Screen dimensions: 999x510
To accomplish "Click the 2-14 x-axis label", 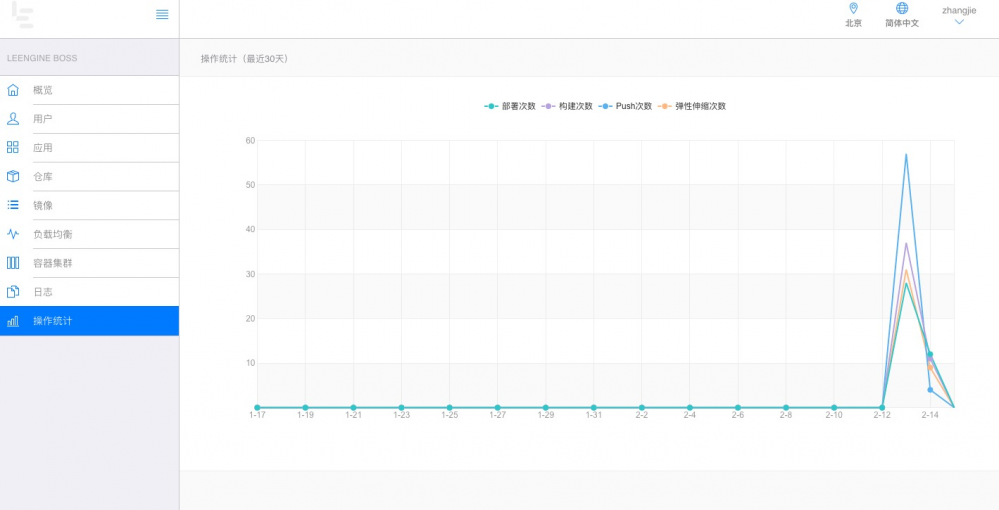I will pos(930,416).
